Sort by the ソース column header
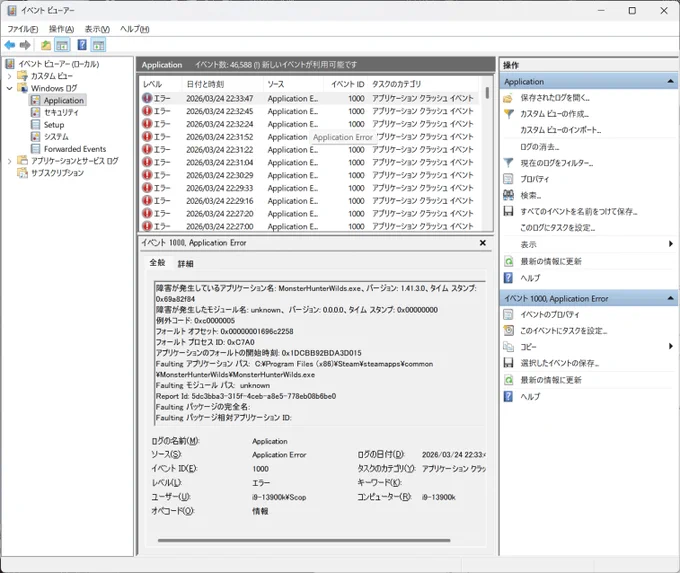Viewport: 680px width, 573px height. click(x=293, y=84)
